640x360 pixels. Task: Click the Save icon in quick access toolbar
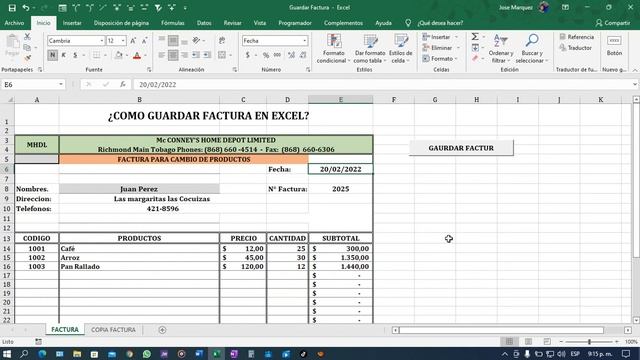tap(12, 8)
